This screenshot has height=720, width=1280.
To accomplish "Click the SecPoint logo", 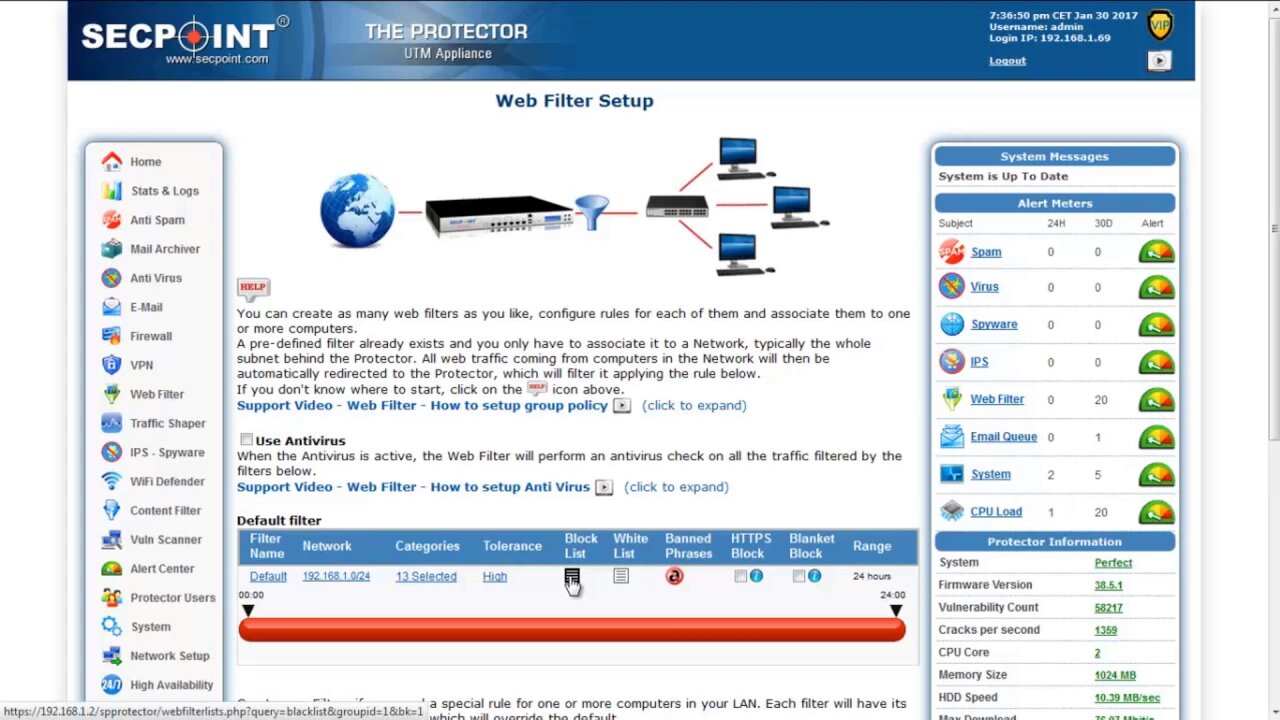I will pyautogui.click(x=186, y=40).
